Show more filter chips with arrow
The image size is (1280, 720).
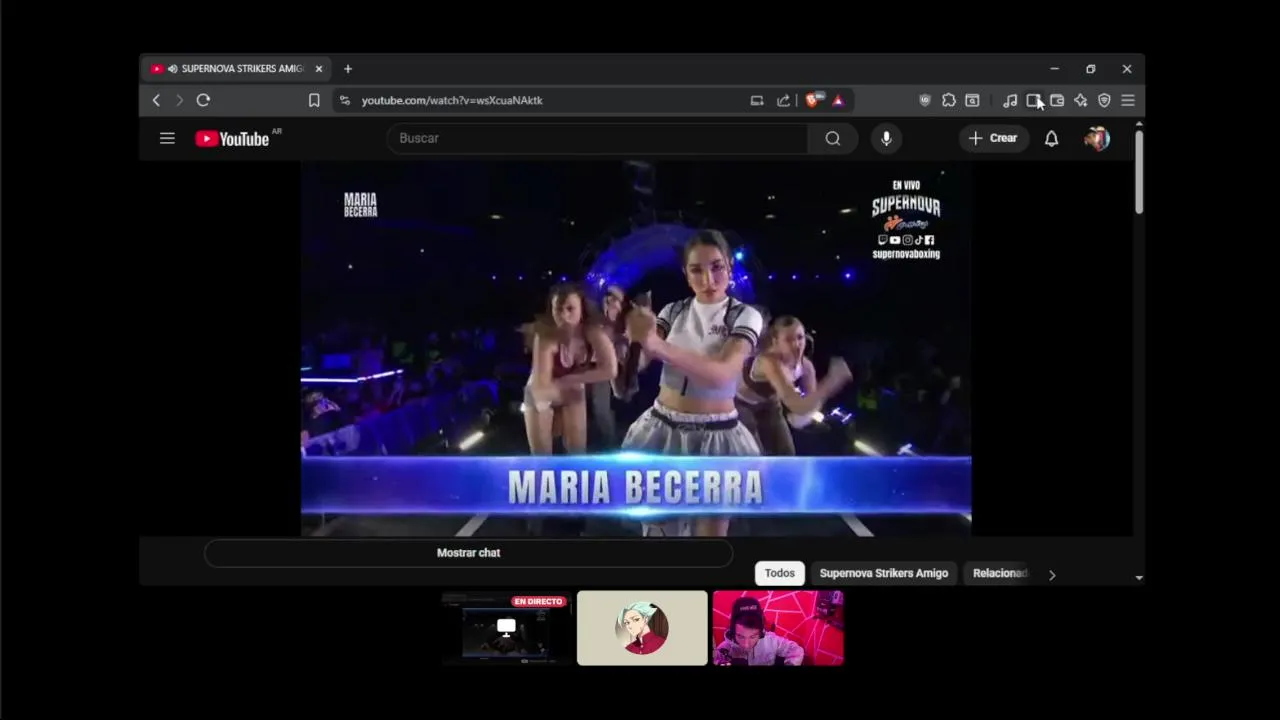pyautogui.click(x=1052, y=574)
